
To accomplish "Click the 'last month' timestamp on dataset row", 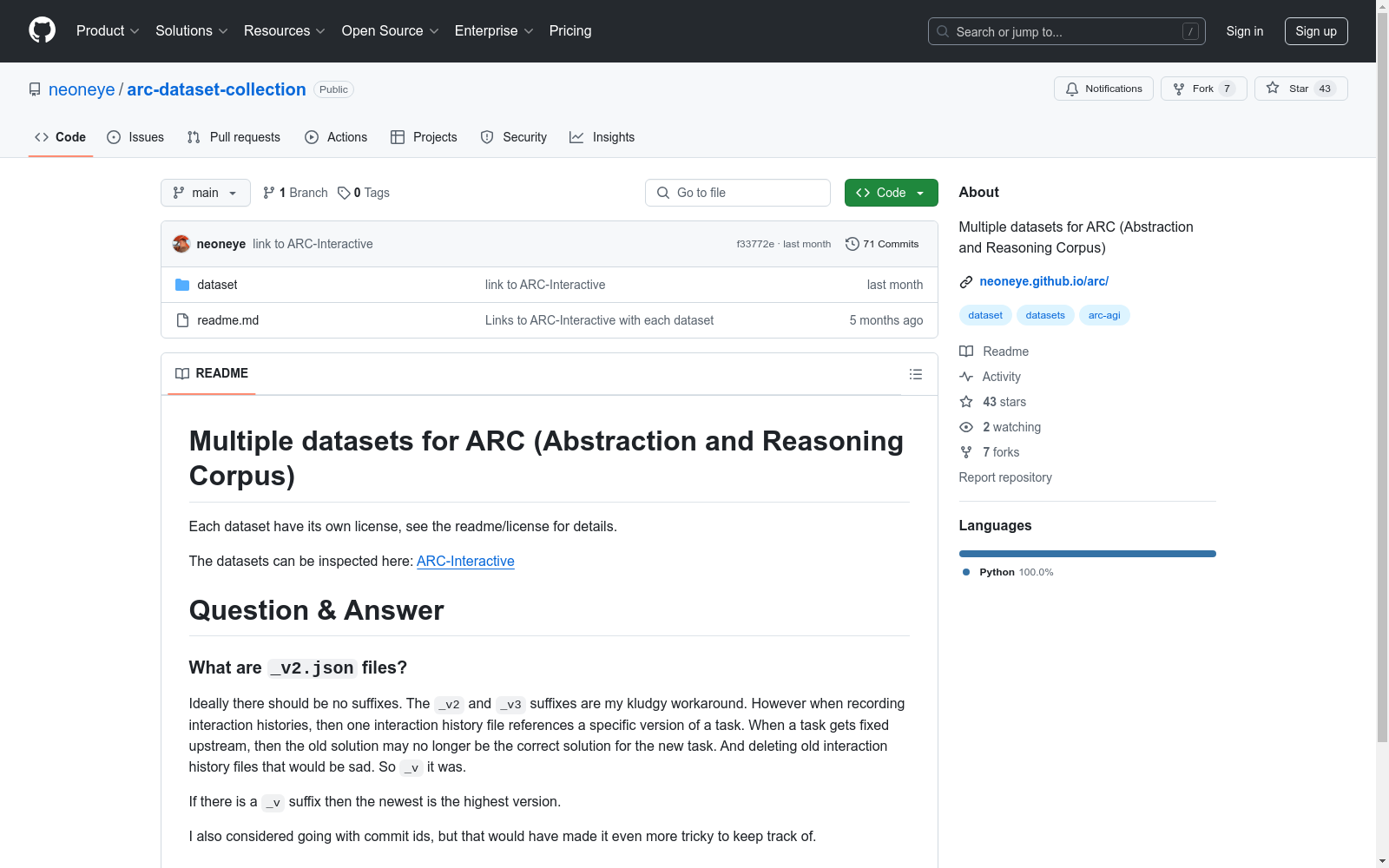I will pos(894,285).
